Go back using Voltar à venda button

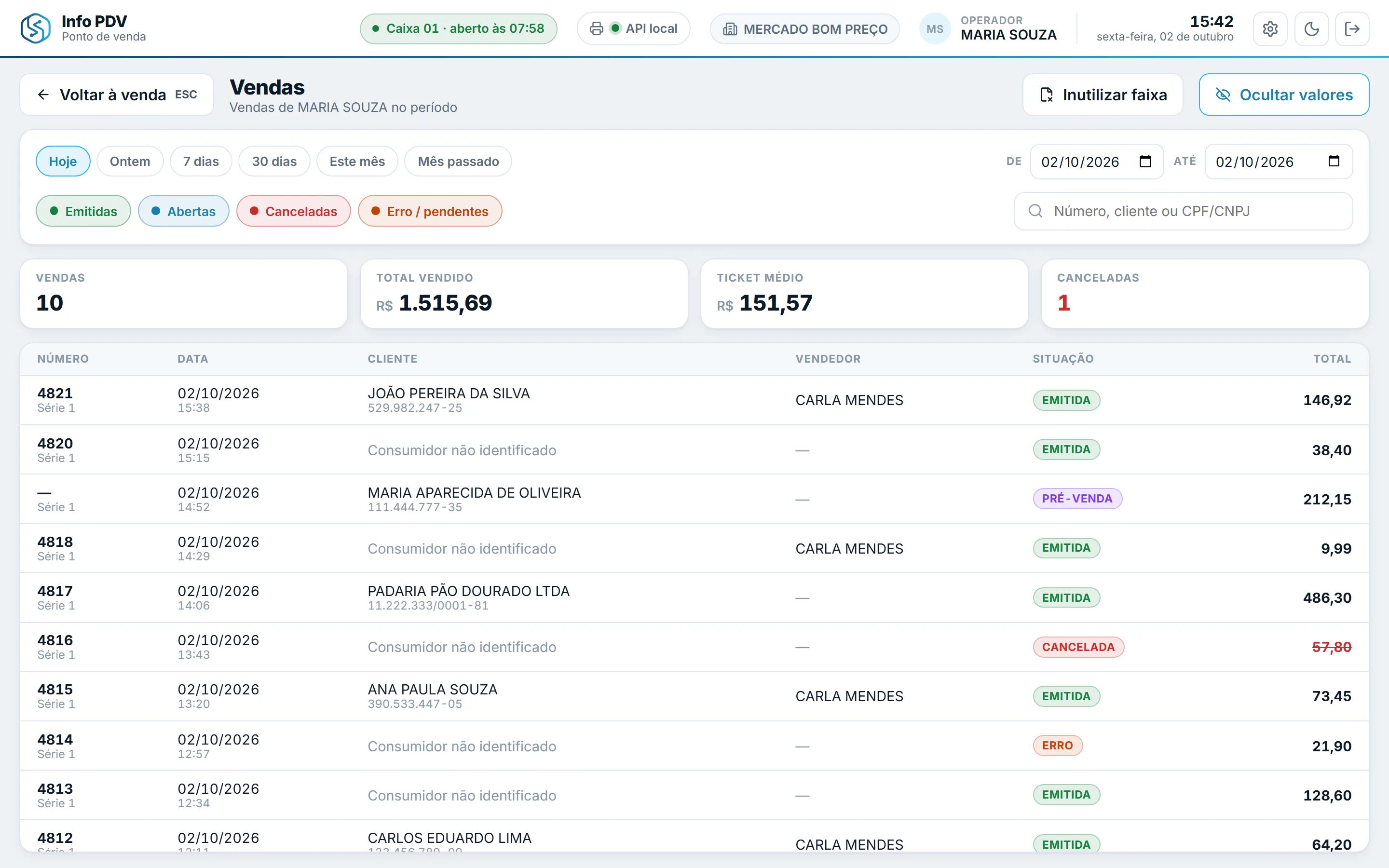117,95
